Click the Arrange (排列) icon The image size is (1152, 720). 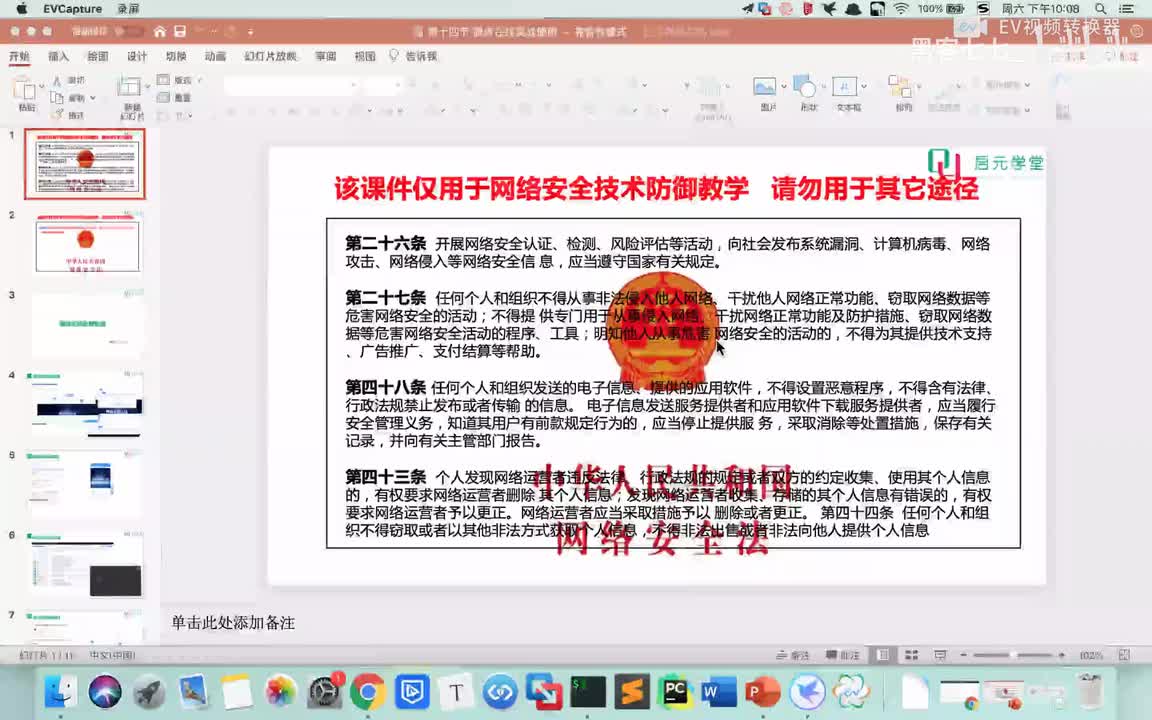[900, 87]
